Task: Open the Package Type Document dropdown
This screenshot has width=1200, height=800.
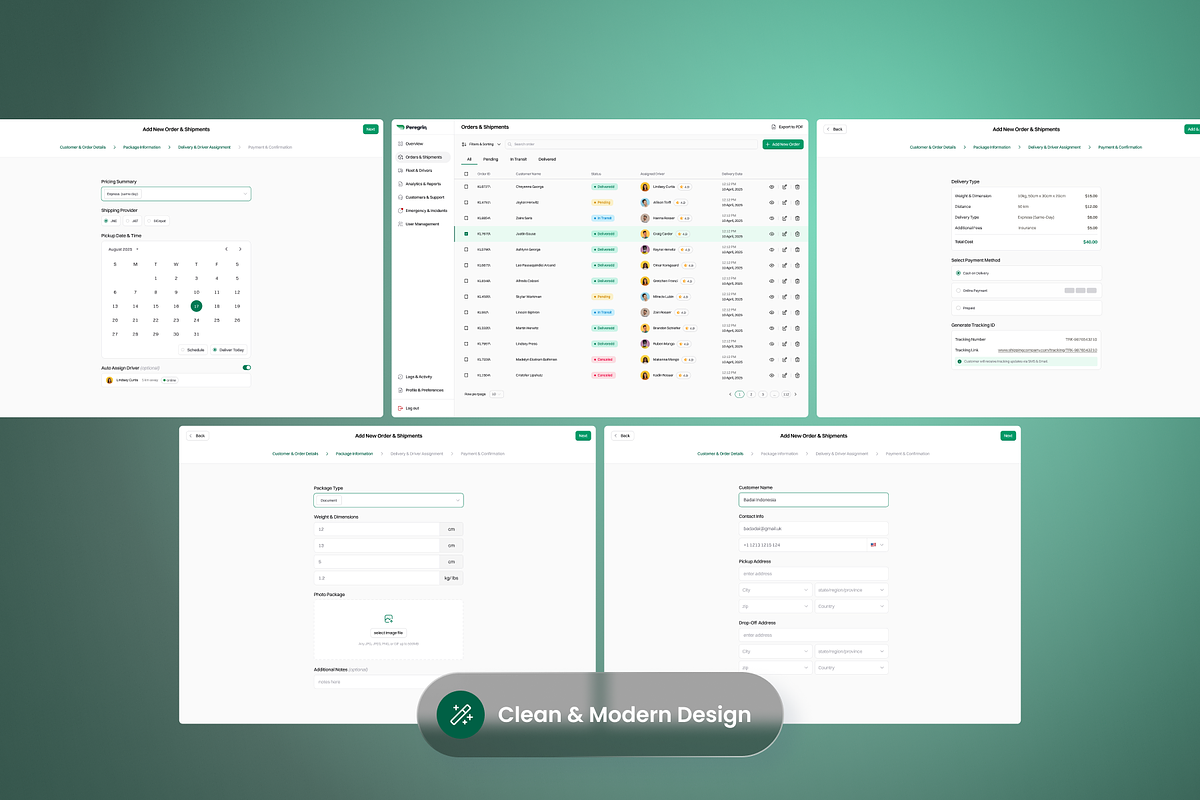Action: coord(388,500)
